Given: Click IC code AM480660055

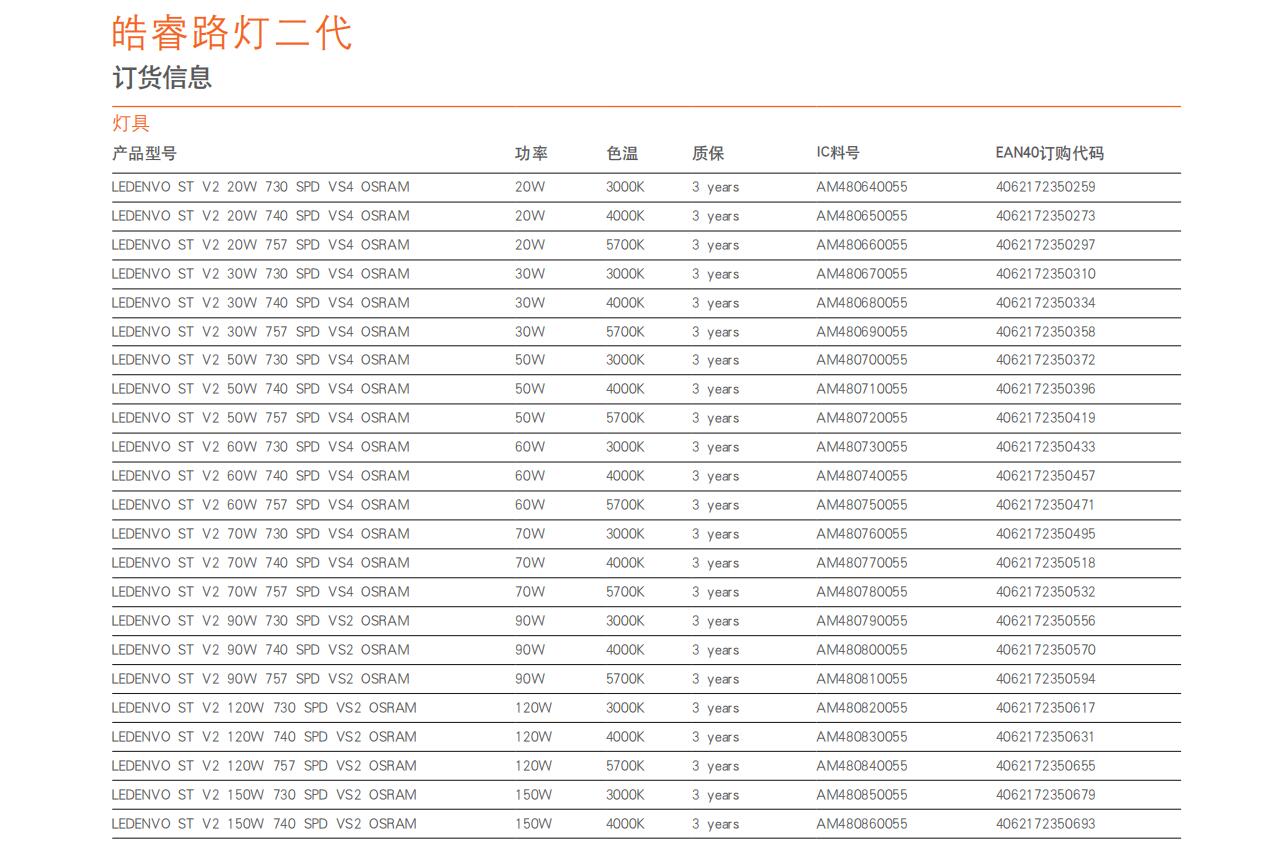Looking at the screenshot, I should [x=862, y=245].
